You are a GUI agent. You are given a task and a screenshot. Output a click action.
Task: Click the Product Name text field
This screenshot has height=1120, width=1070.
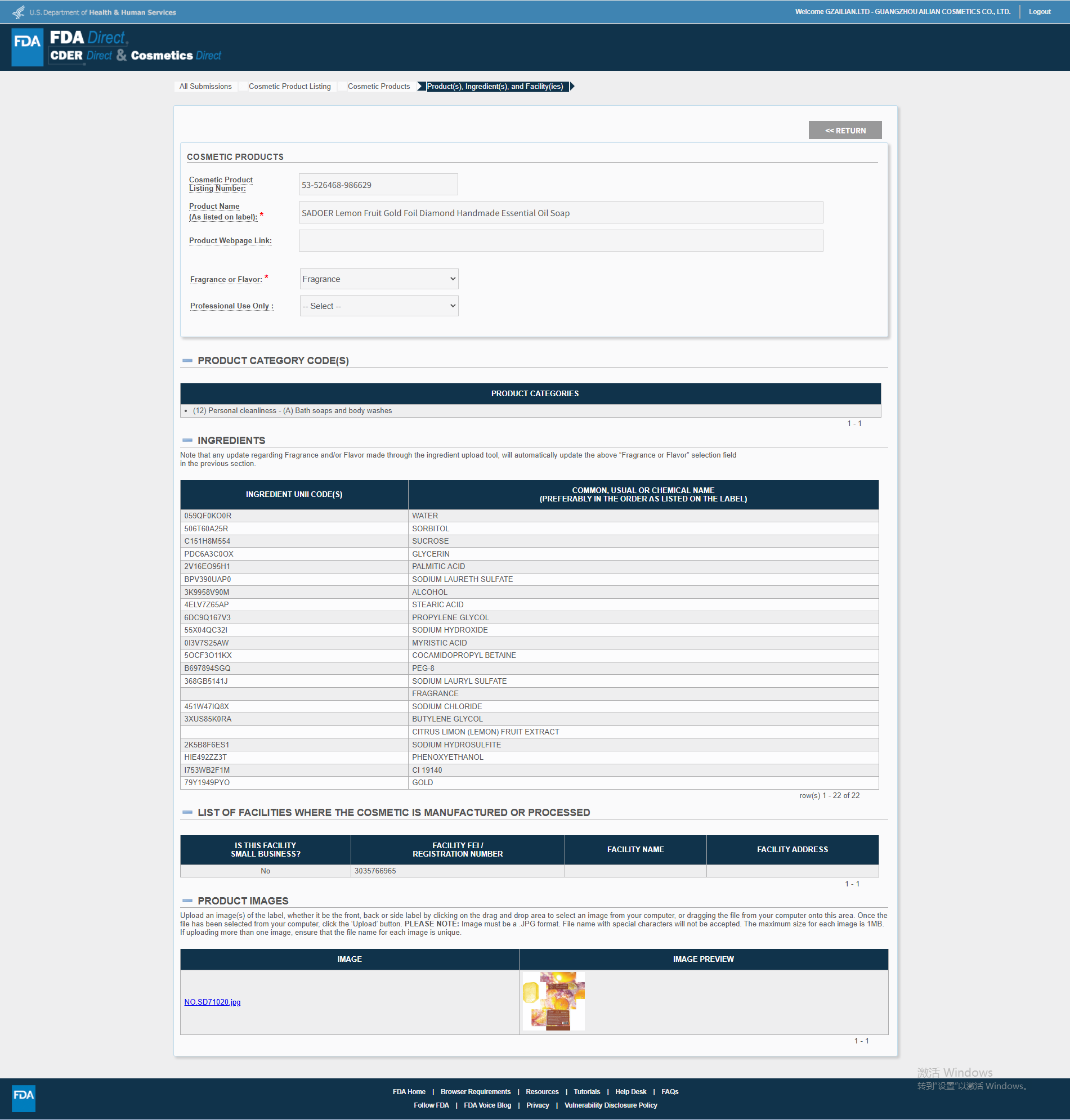point(560,213)
